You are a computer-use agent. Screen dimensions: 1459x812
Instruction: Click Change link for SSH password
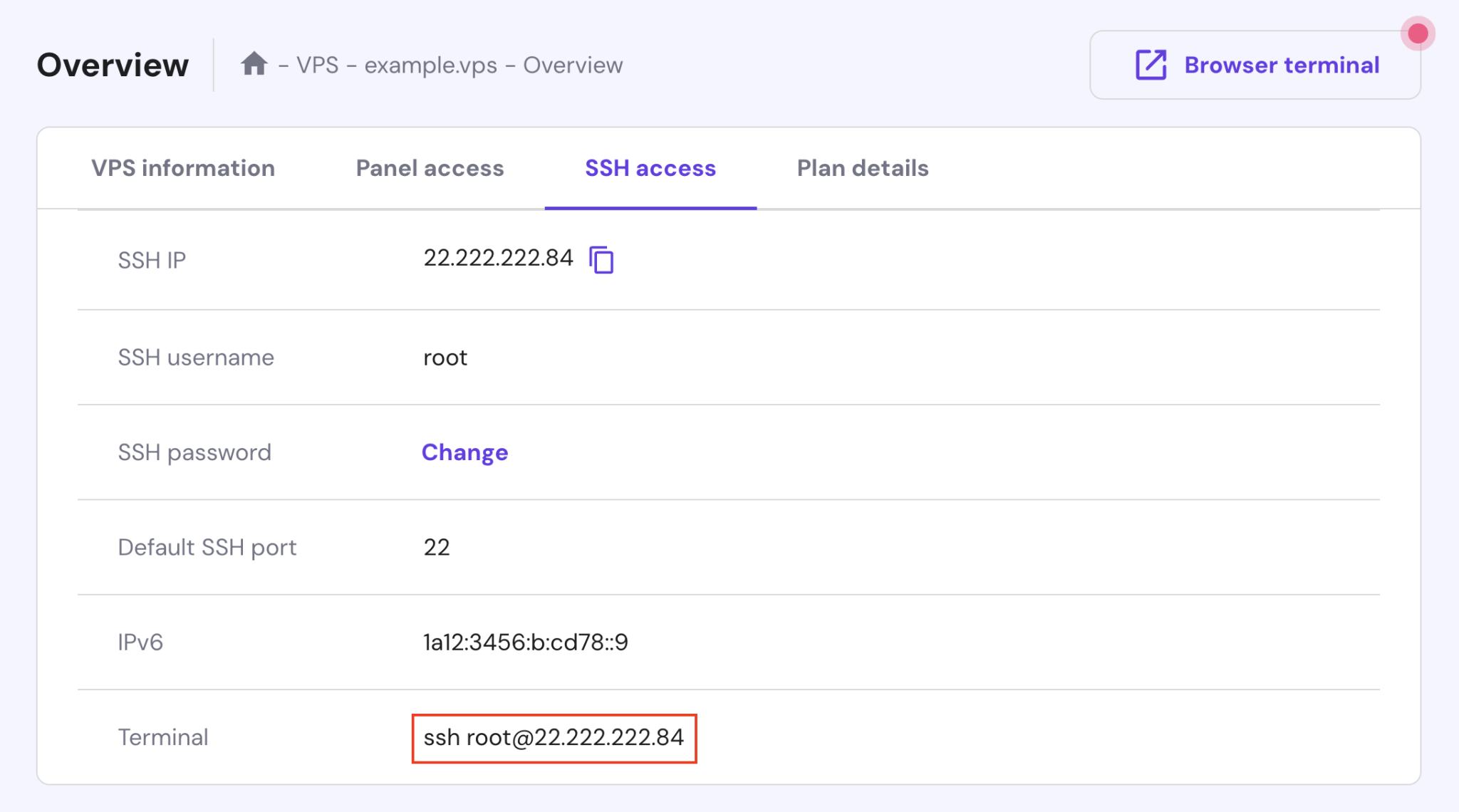[464, 452]
